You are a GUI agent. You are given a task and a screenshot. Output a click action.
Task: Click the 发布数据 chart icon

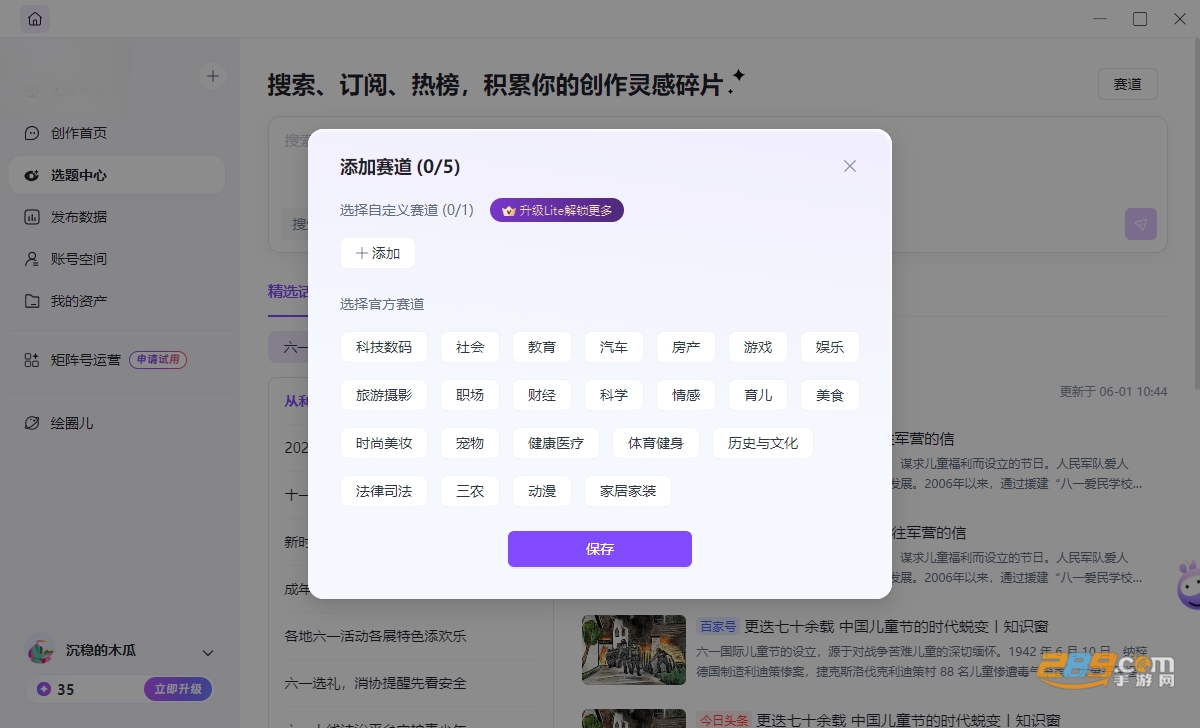[32, 217]
